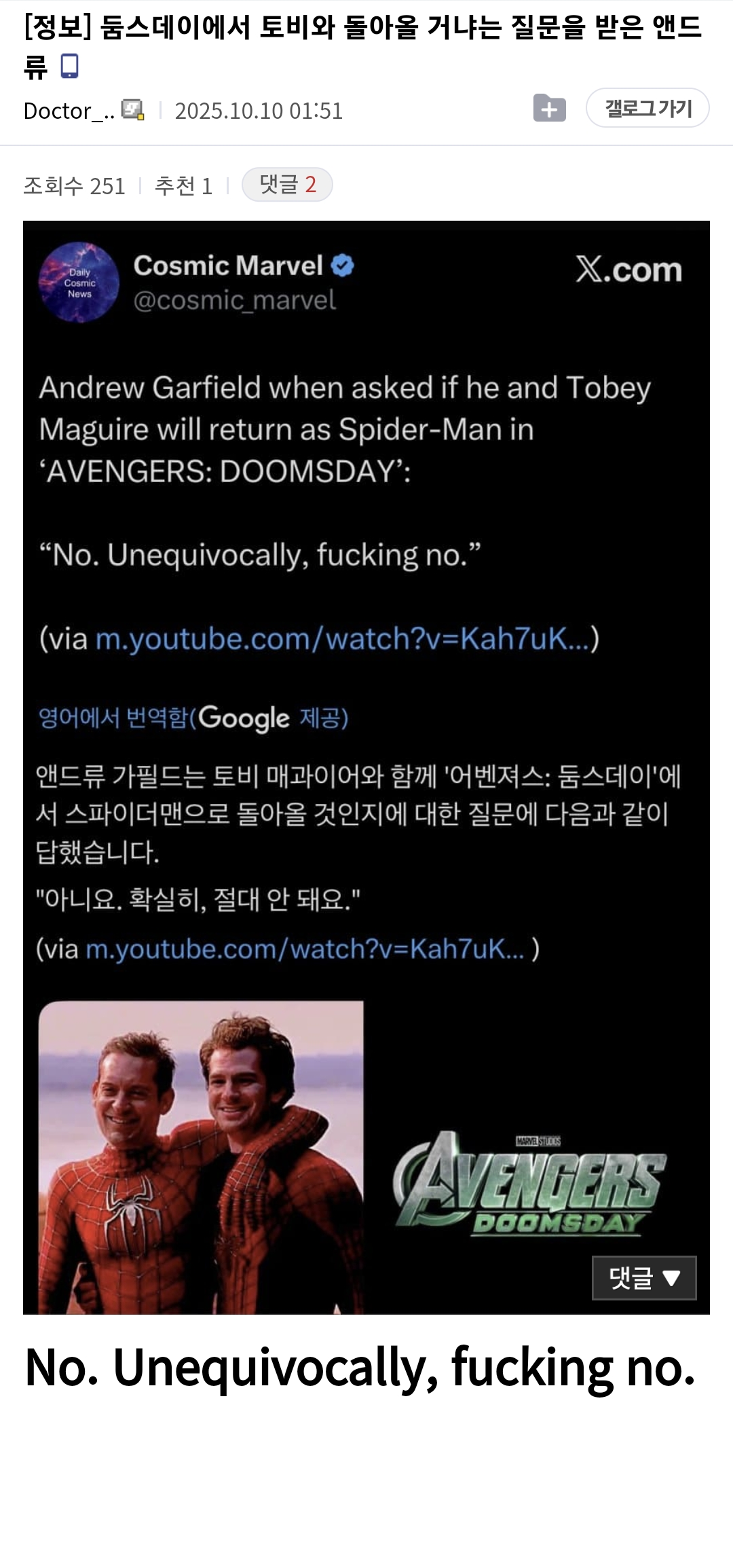Open the 갤로그가기 button
The height and width of the screenshot is (1568, 733).
pos(647,108)
